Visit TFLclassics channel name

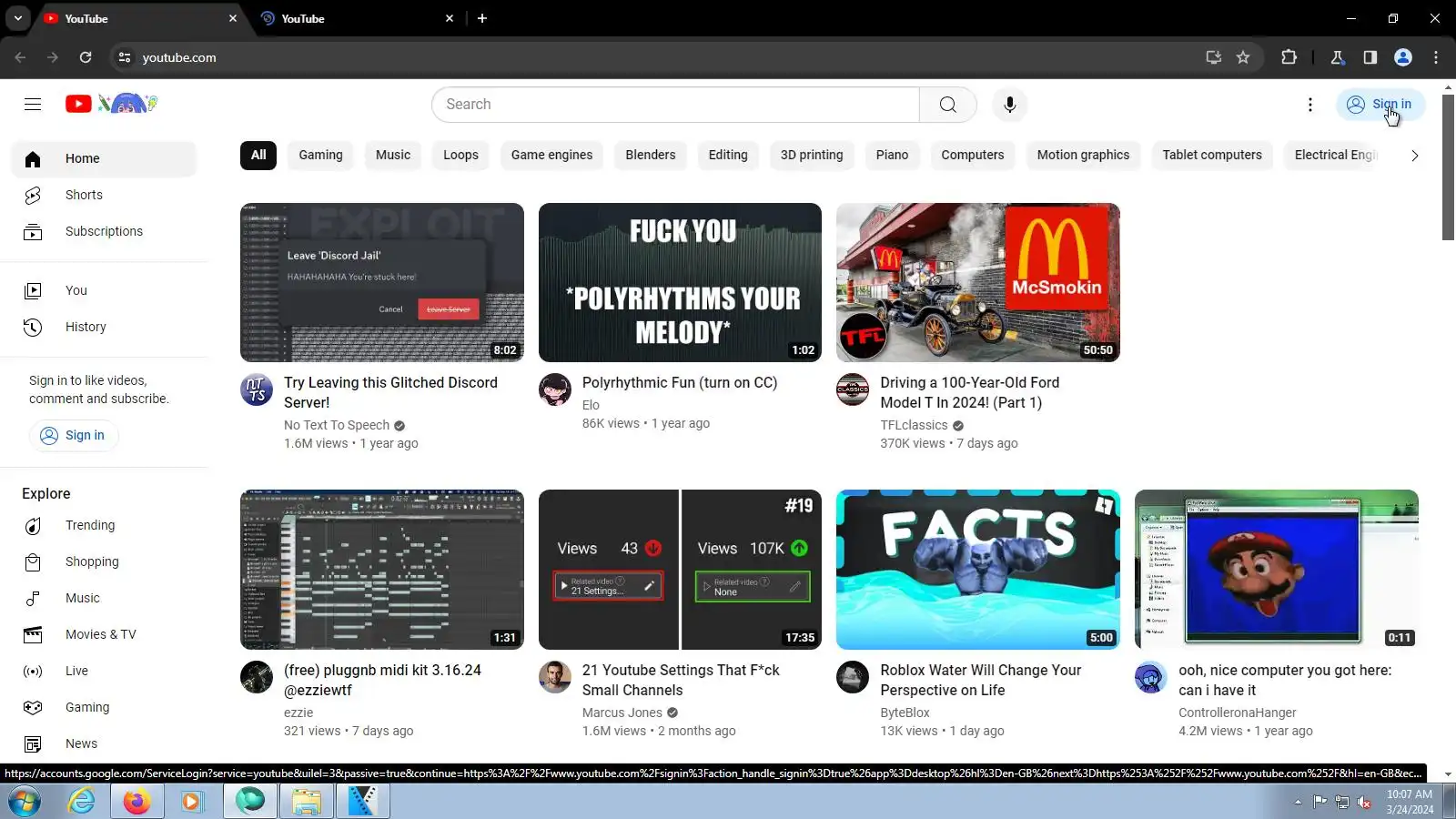(914, 425)
